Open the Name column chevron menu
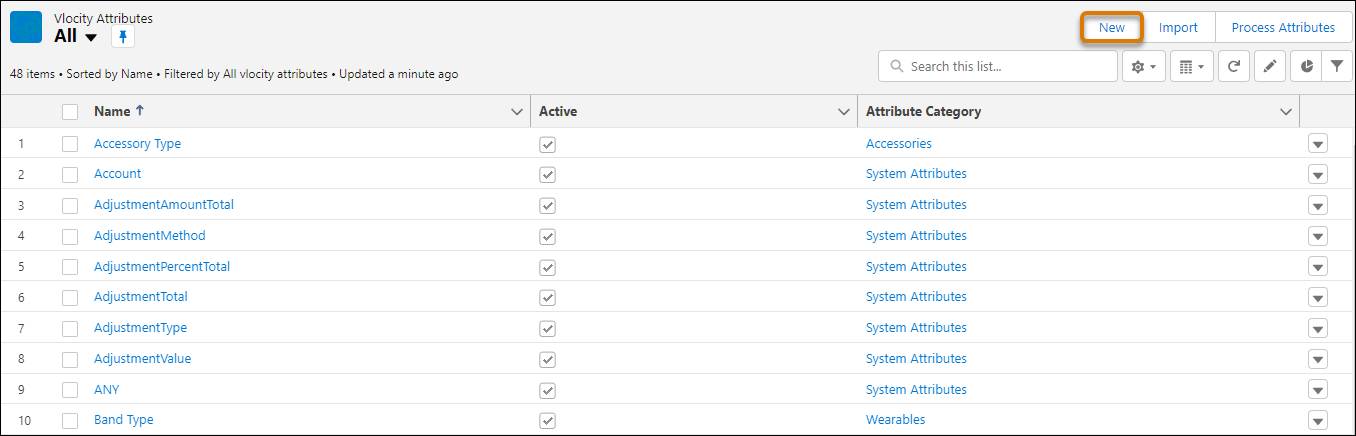This screenshot has width=1356, height=436. point(517,112)
